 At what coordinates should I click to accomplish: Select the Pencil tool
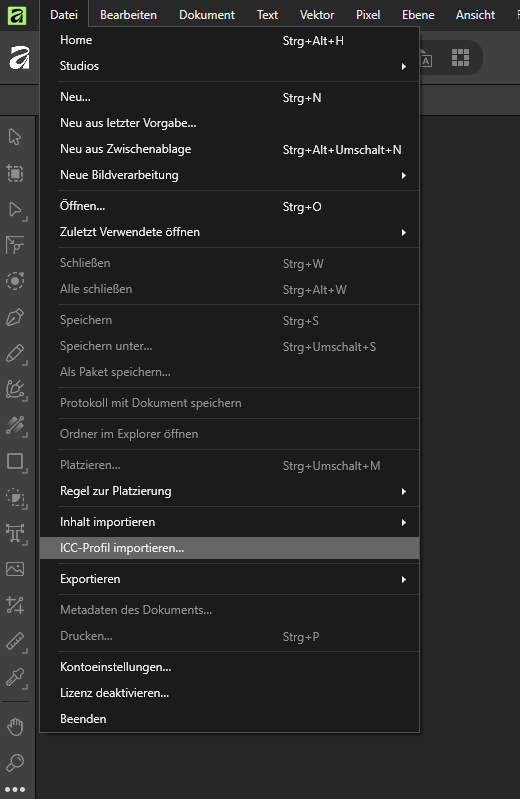(16, 354)
